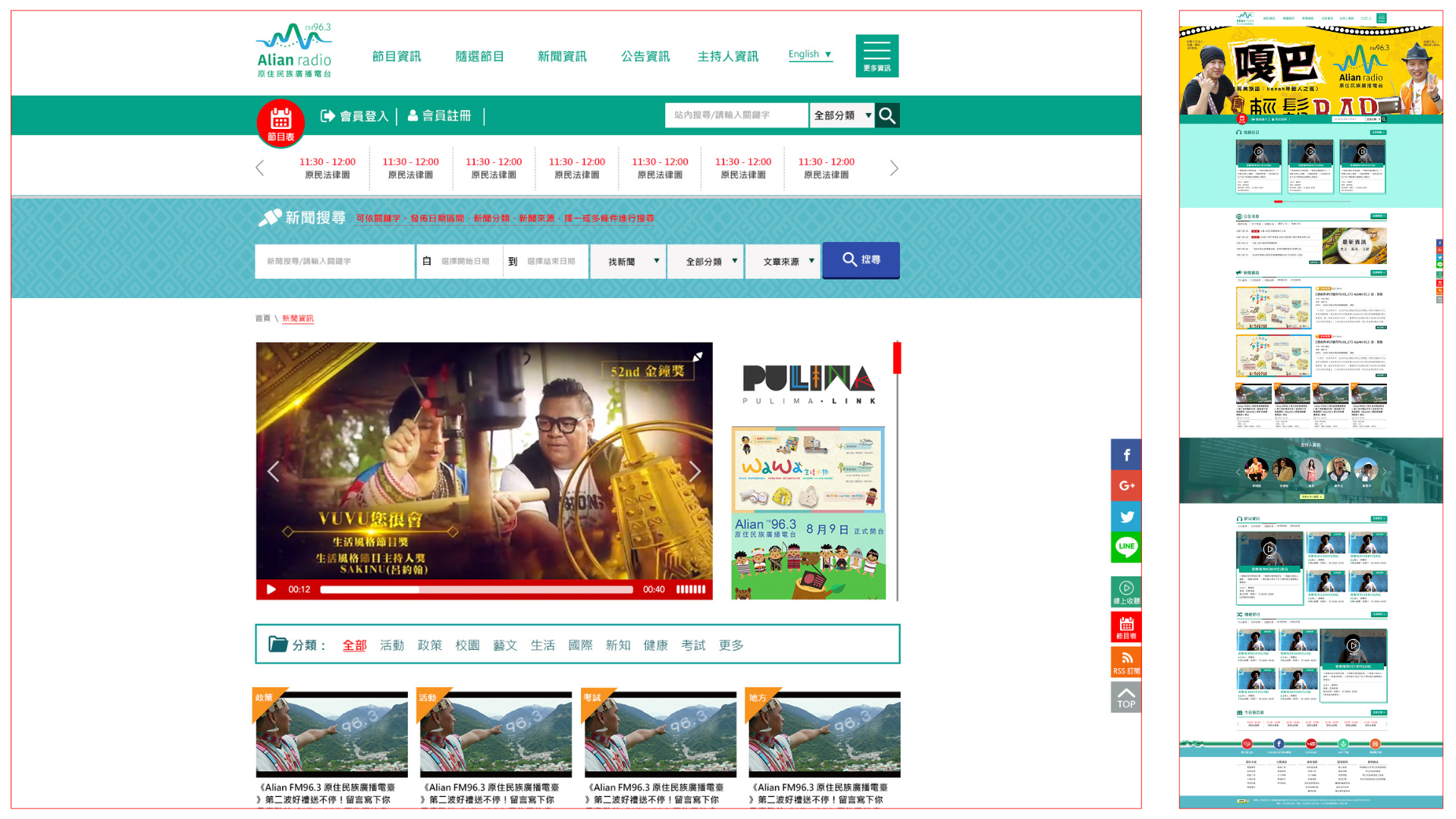The image size is (1456, 819).
Task: Click the 會員註冊 register link
Action: (x=439, y=116)
